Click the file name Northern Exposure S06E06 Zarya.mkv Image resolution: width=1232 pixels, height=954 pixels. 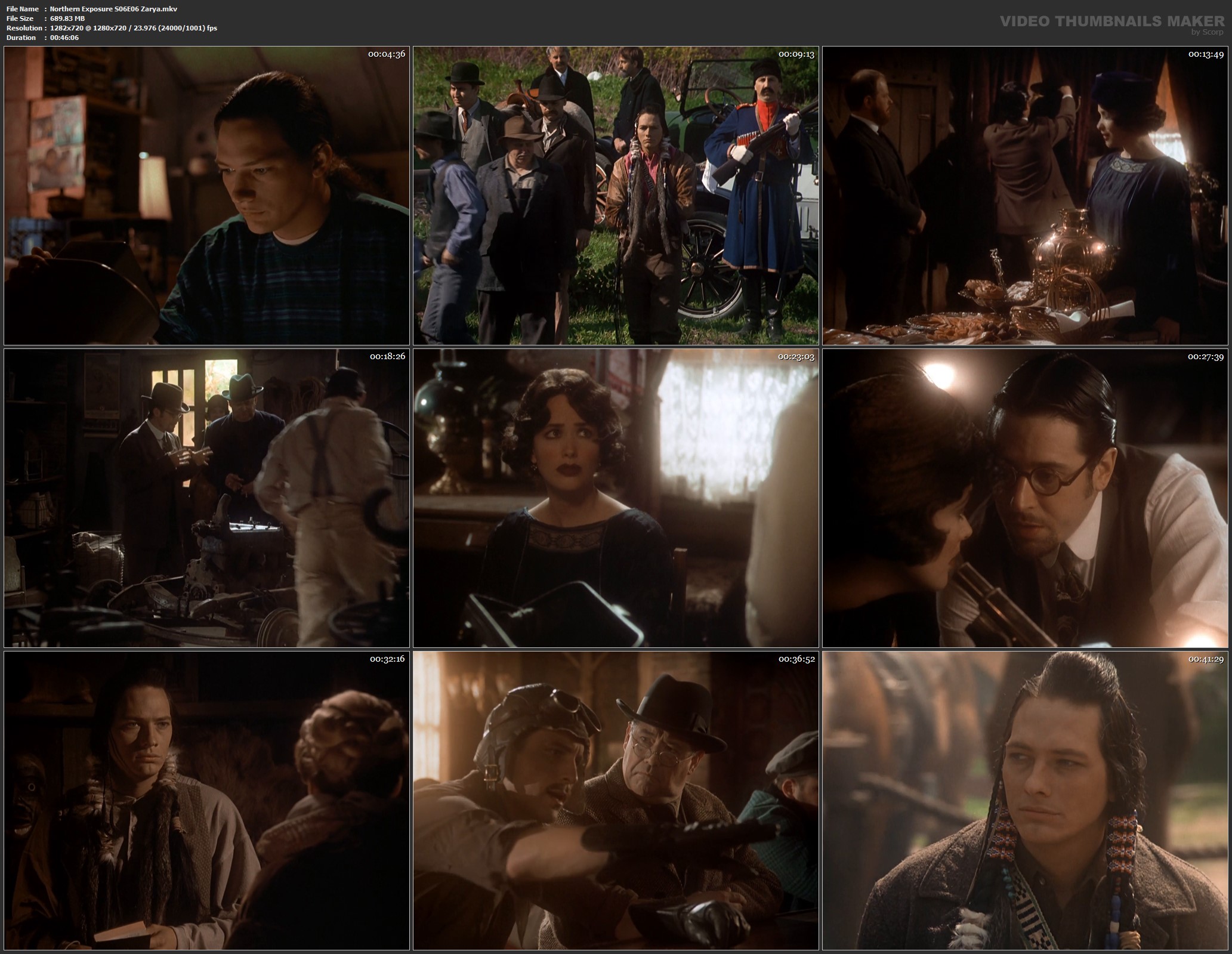coord(113,9)
